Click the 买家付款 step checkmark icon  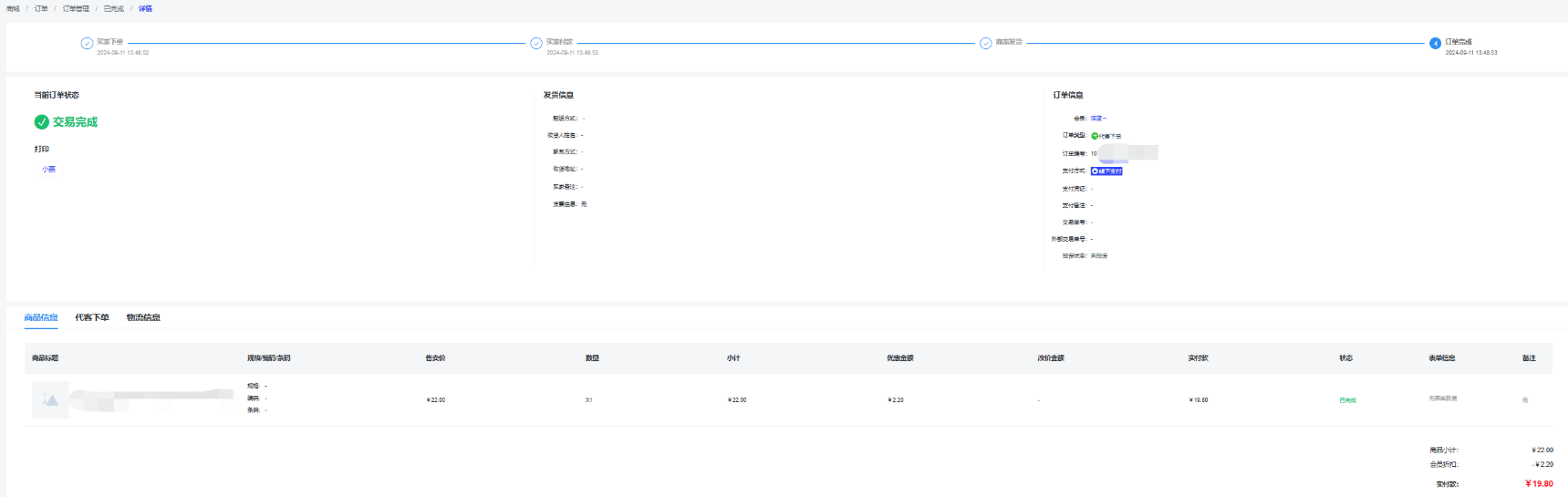(536, 43)
